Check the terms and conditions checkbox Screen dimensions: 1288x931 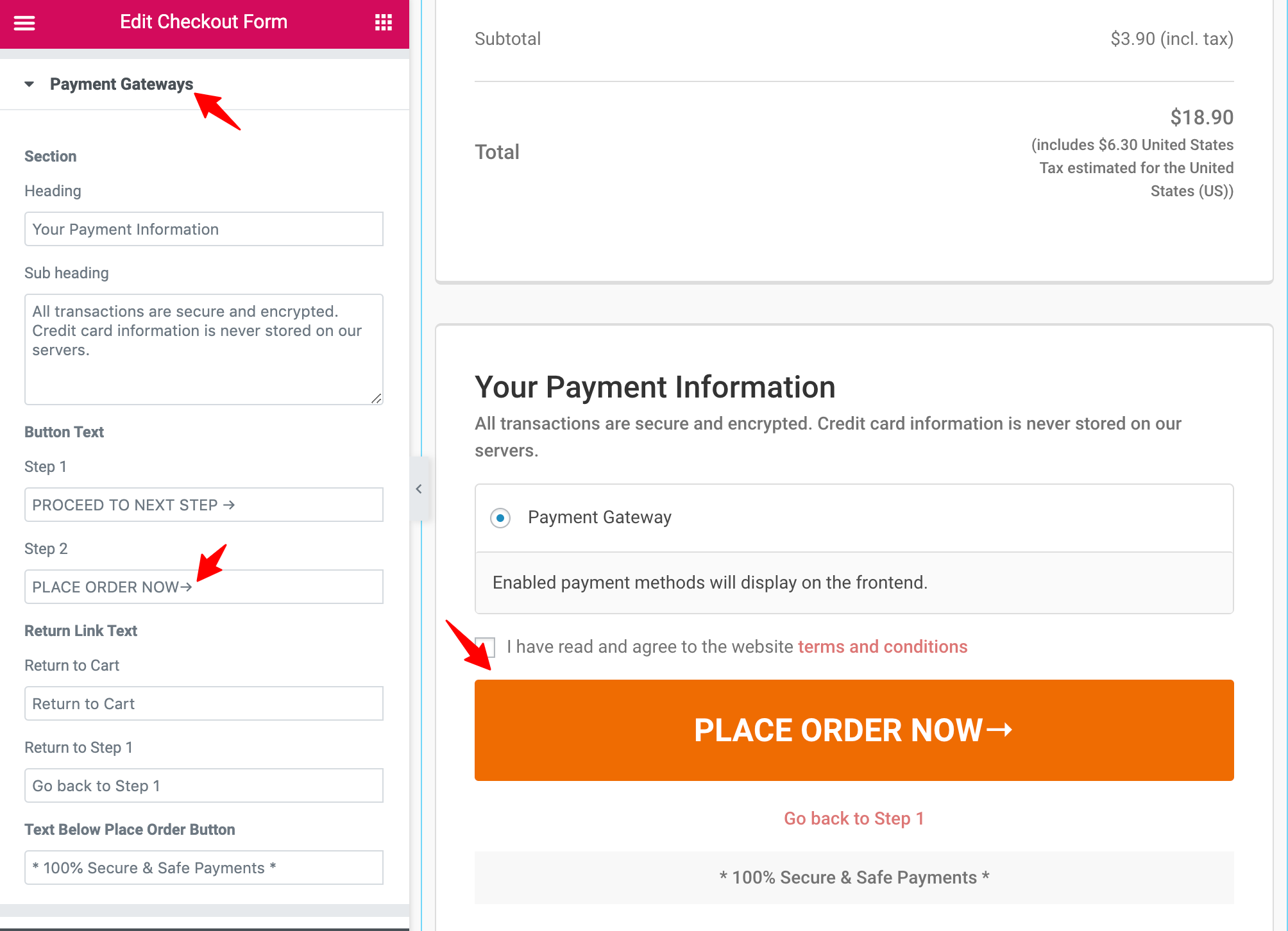click(x=485, y=647)
